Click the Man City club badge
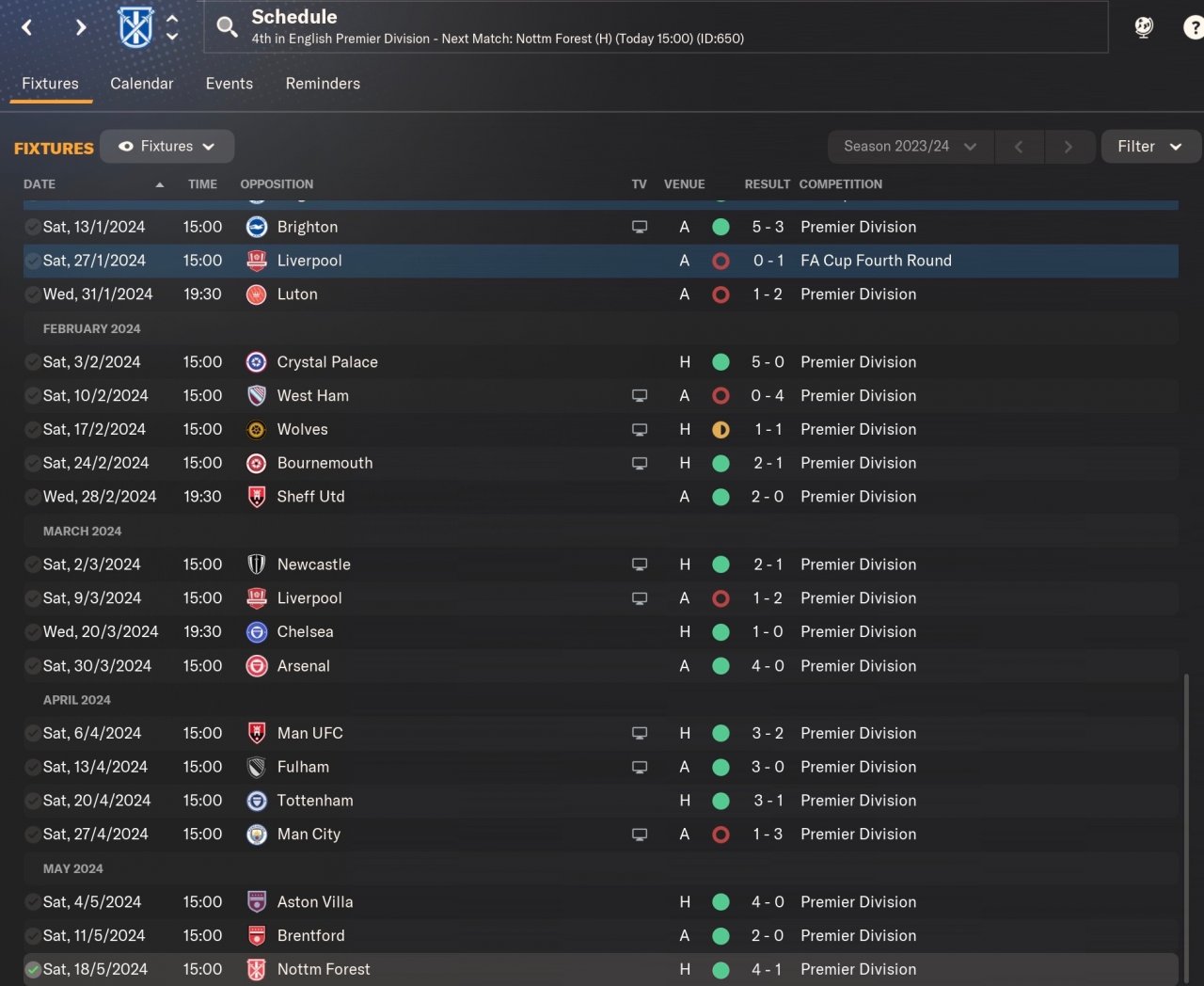 pyautogui.click(x=256, y=835)
